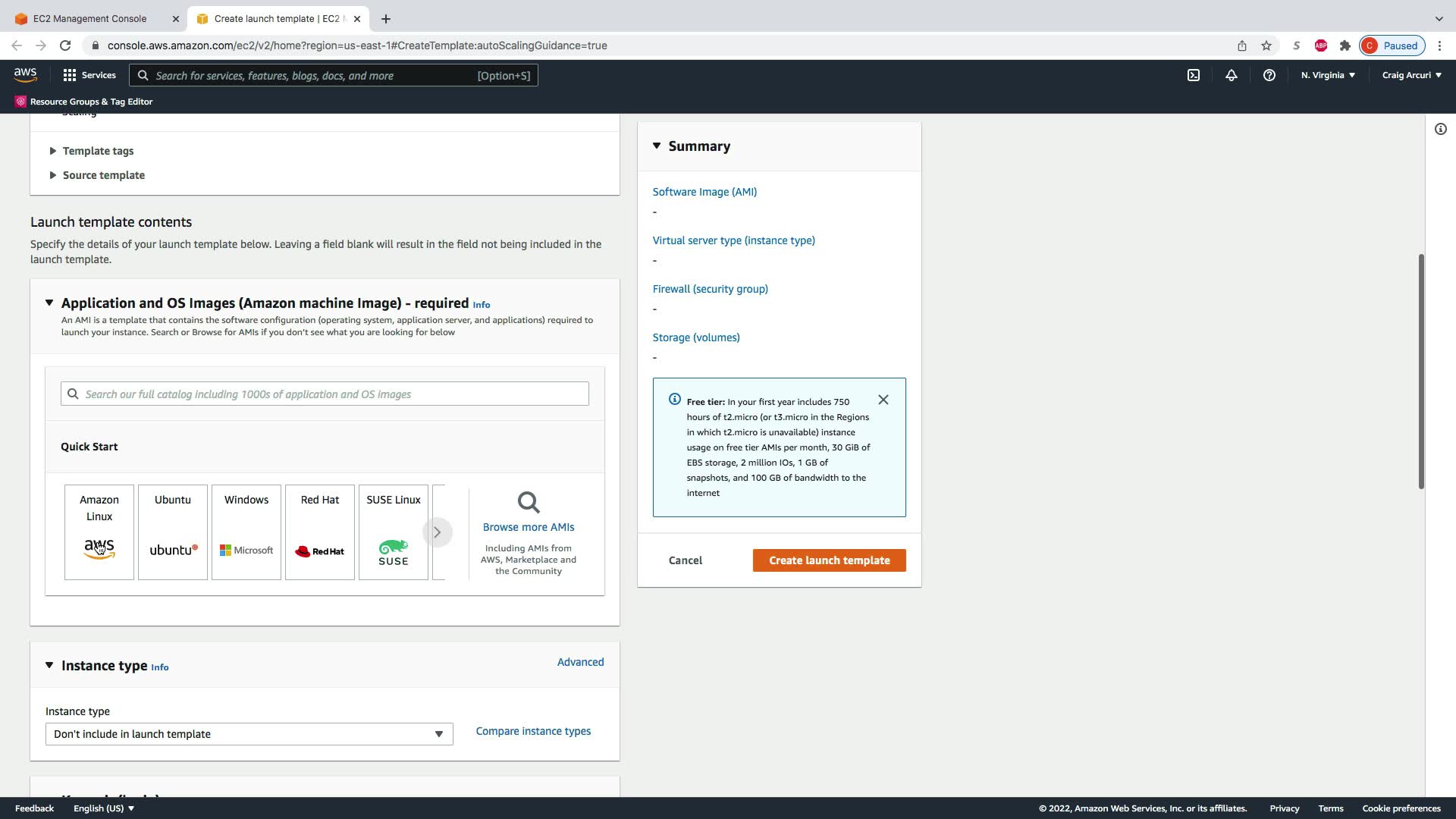Open the Instance type dropdown

249,734
